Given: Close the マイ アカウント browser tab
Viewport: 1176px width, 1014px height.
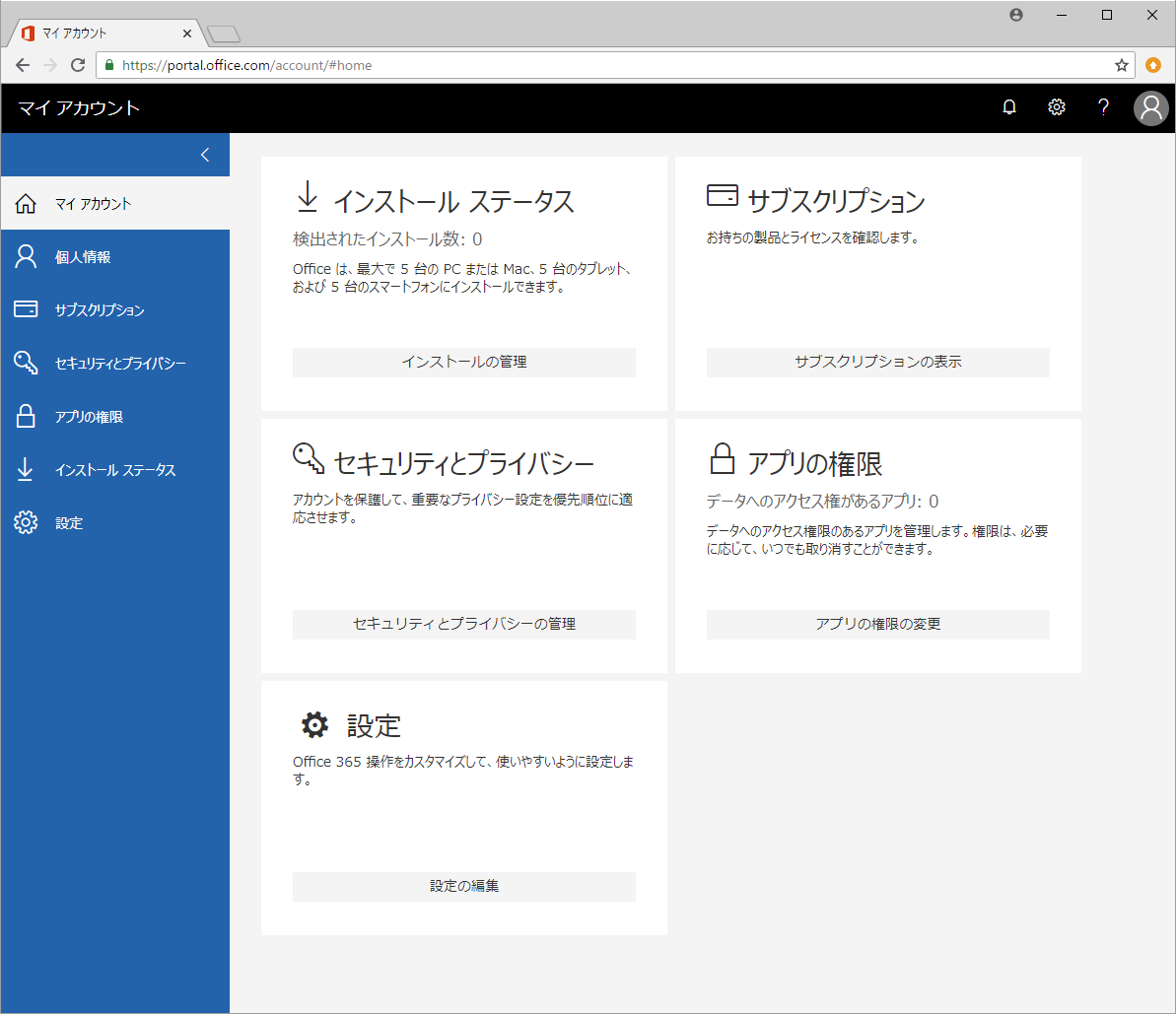Looking at the screenshot, I should [186, 33].
